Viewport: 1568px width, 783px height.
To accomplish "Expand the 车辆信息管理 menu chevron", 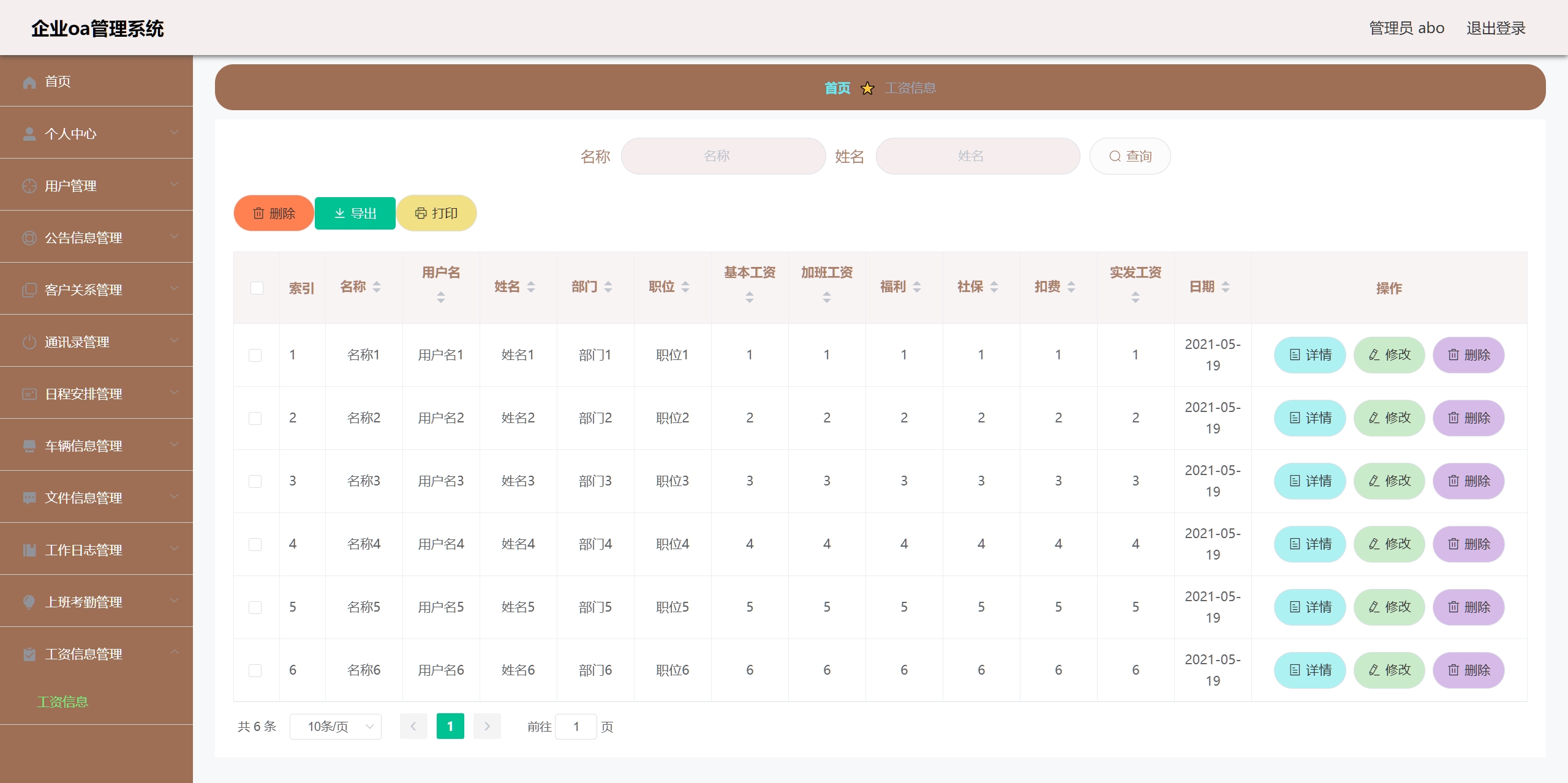I will 175,444.
